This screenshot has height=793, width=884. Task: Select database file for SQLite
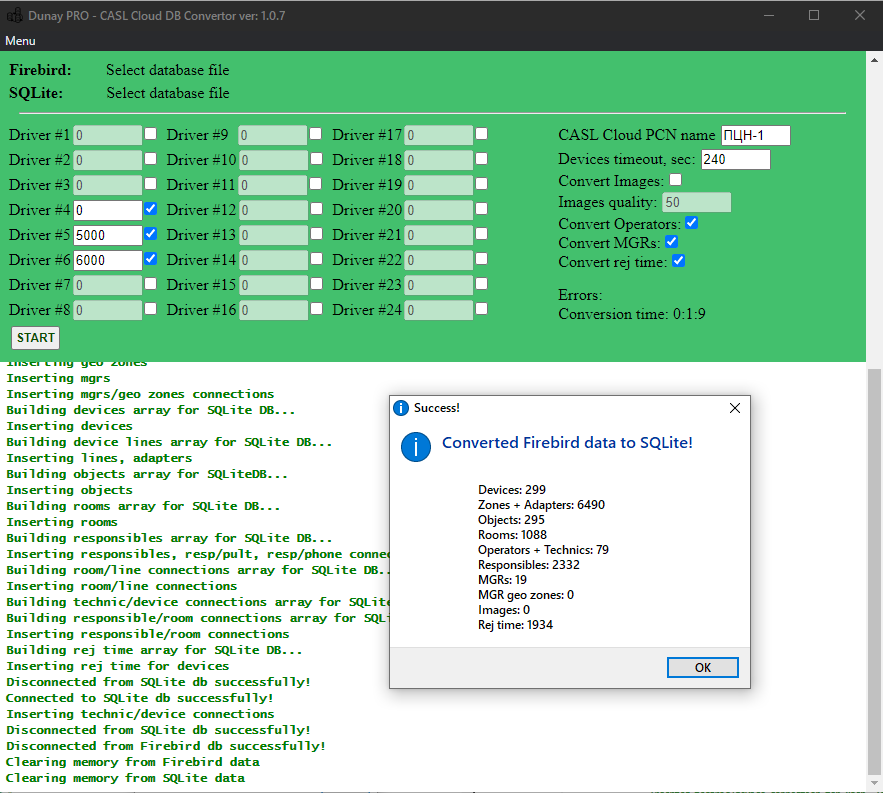[167, 93]
